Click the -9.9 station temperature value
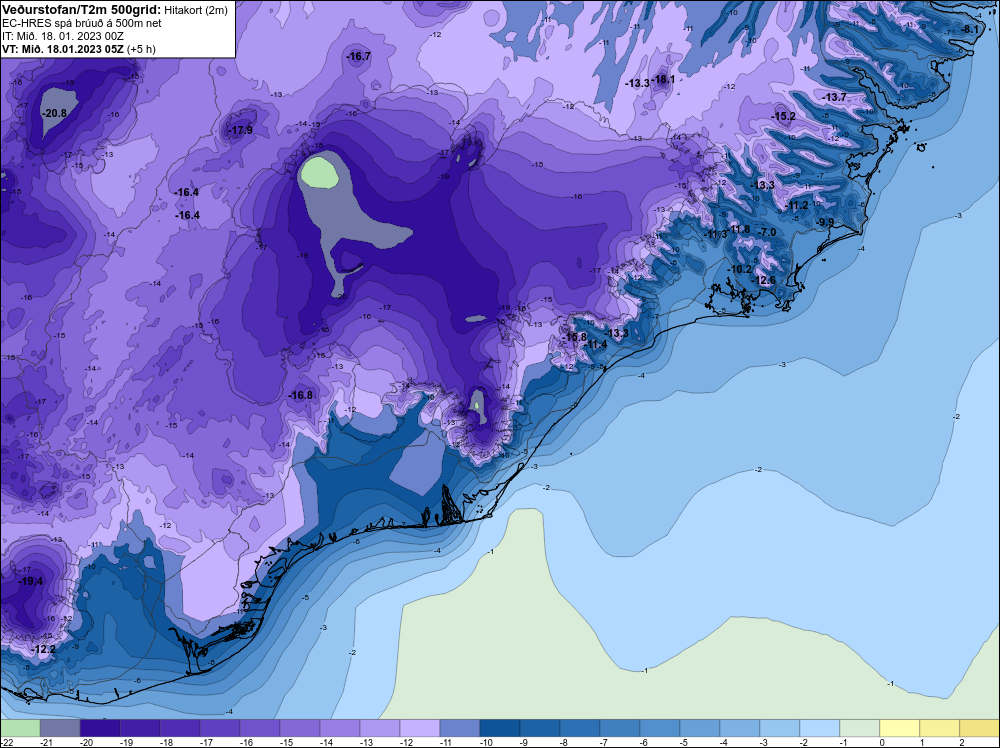1000x748 pixels. click(x=825, y=222)
